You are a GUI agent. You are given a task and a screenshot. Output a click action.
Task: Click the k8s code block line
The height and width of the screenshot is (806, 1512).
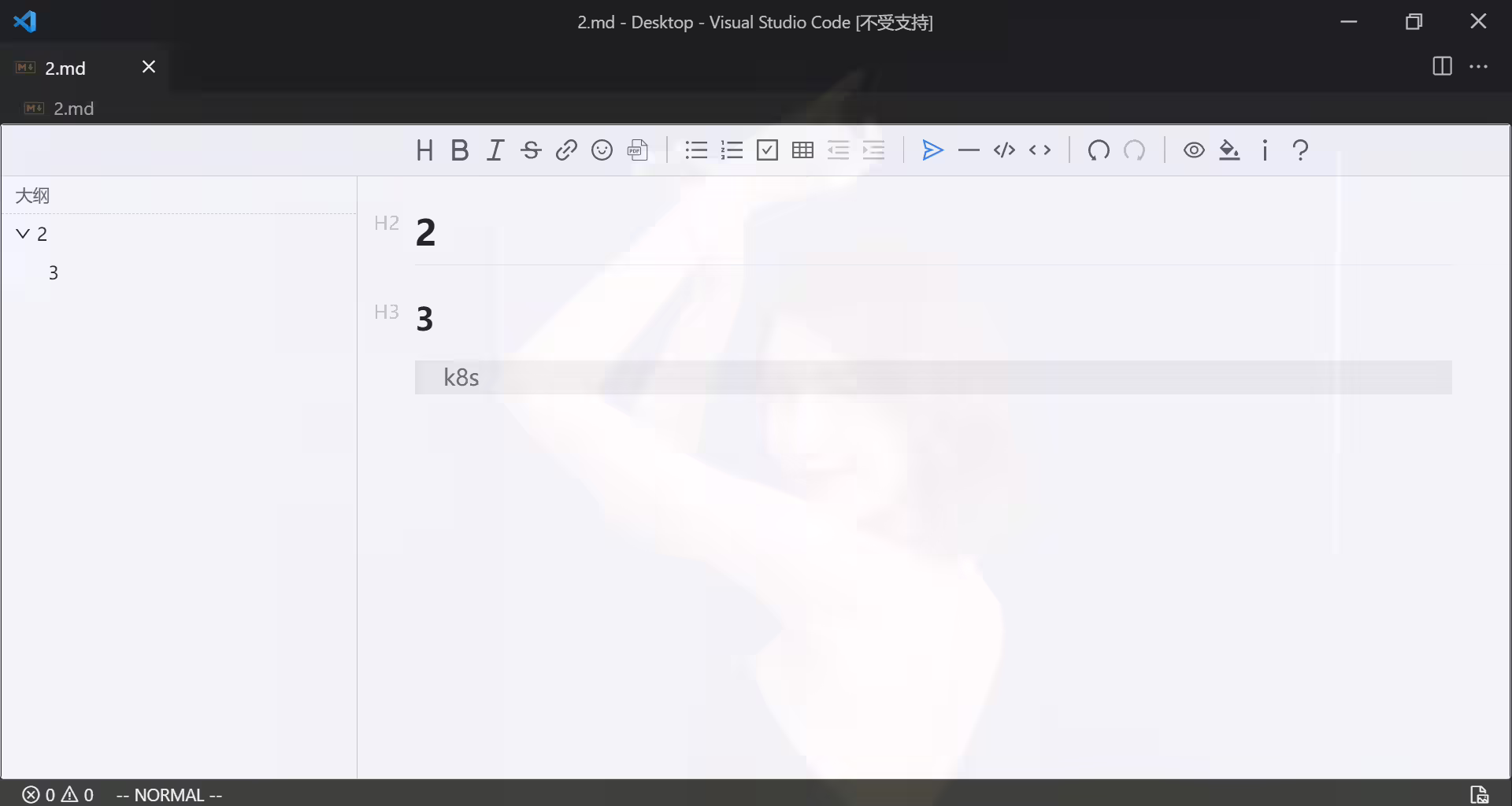click(x=933, y=378)
